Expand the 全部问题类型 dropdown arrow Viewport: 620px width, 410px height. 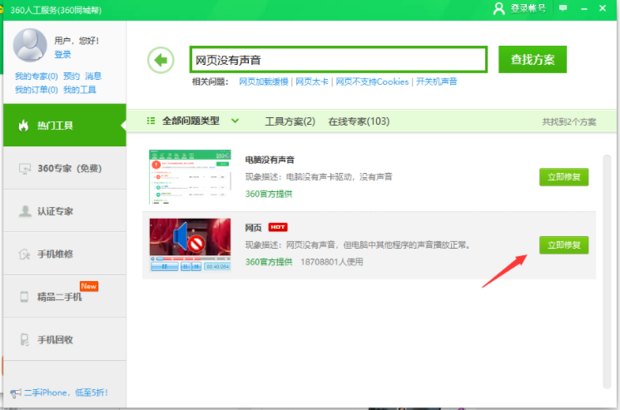(235, 121)
